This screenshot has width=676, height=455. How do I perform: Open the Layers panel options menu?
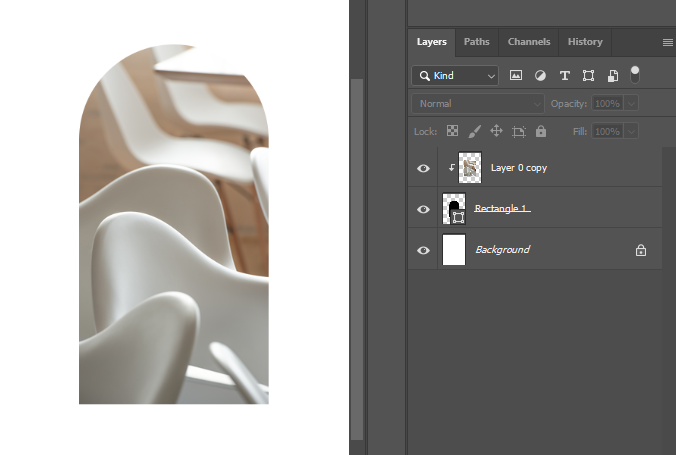coord(667,42)
